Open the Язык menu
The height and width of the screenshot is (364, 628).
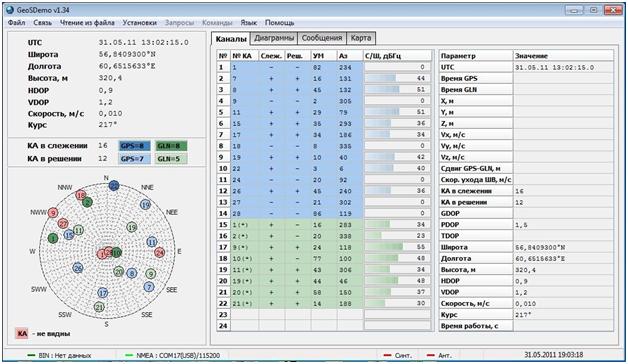point(249,23)
